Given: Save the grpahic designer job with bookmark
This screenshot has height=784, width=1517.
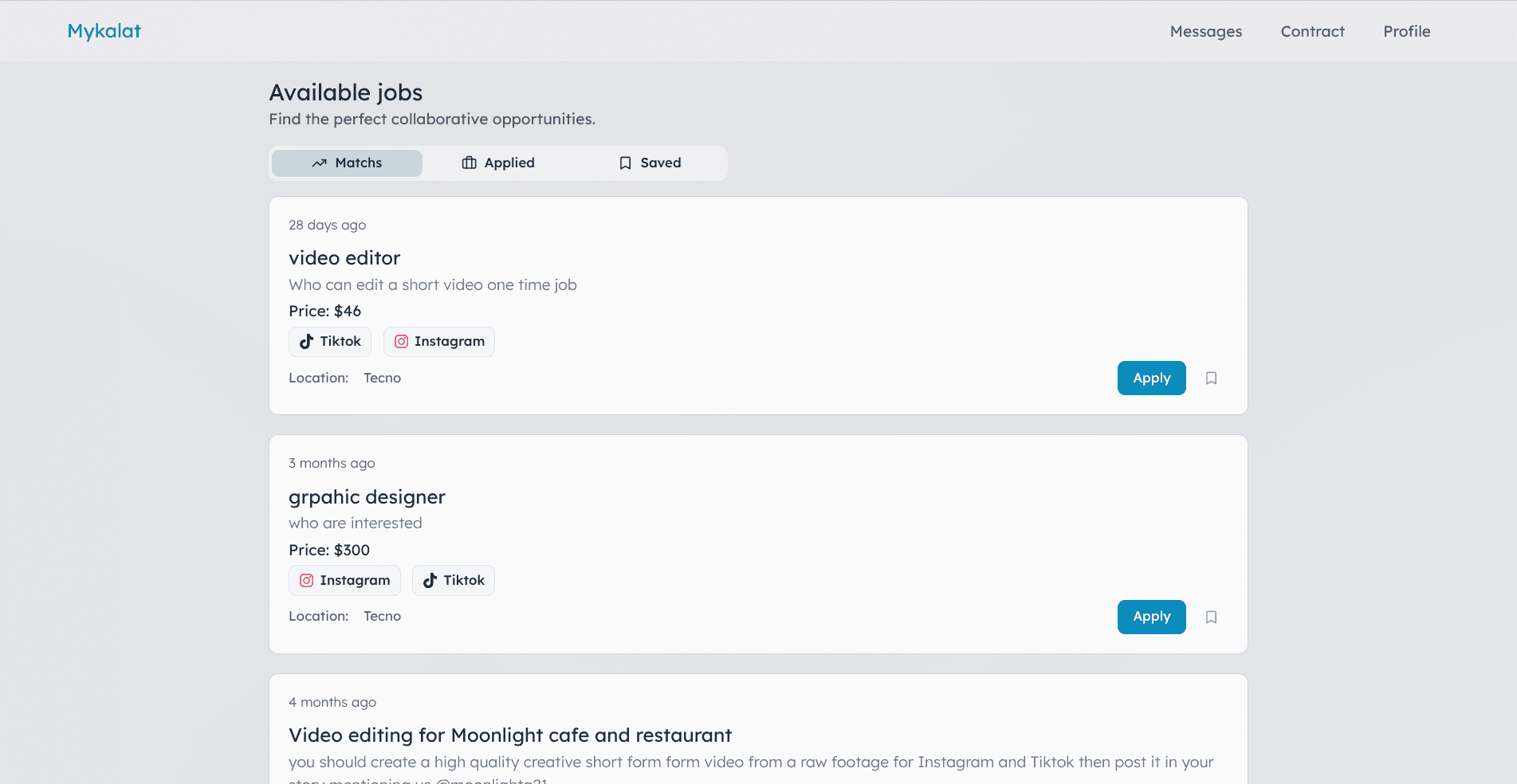Looking at the screenshot, I should point(1211,617).
